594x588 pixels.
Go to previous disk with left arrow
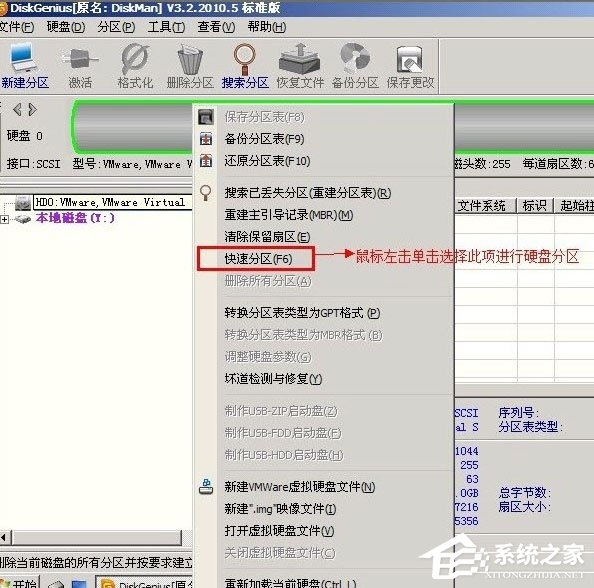17,109
